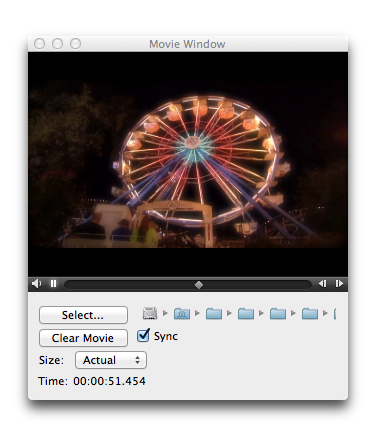Click the Clear Movie button
The width and height of the screenshot is (376, 436).
tap(83, 338)
